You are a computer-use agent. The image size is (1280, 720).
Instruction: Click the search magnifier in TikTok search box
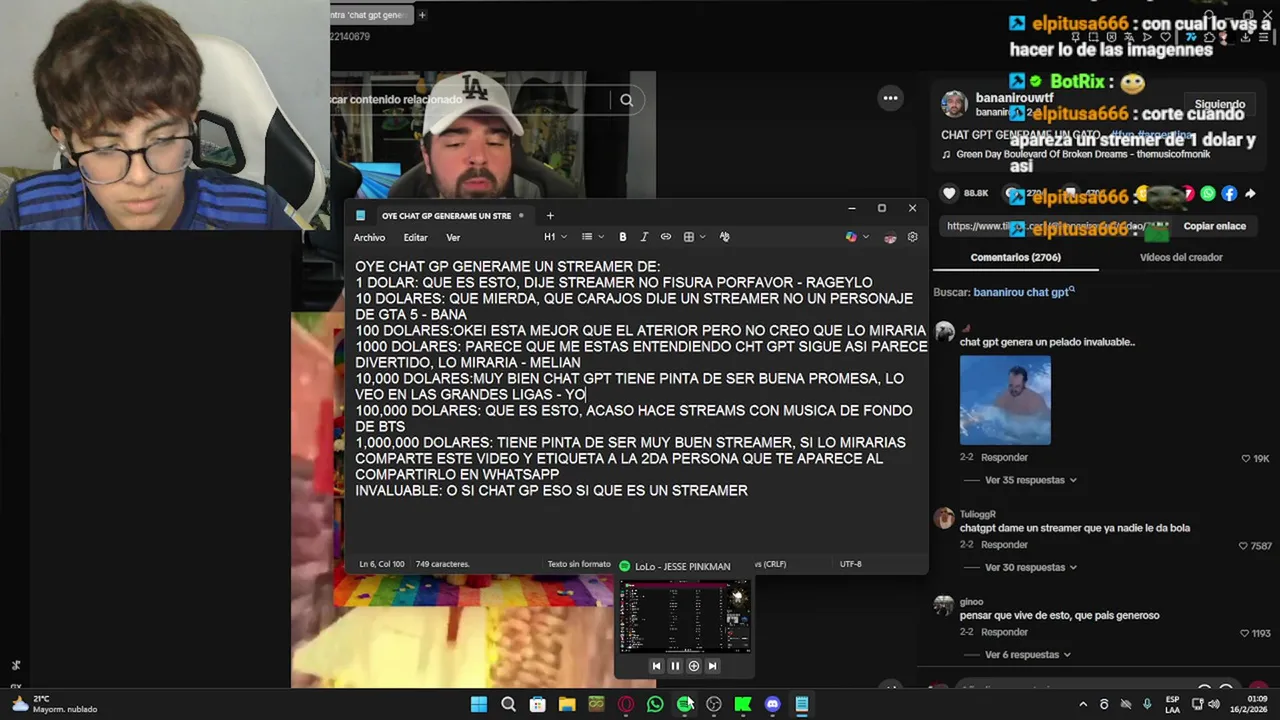626,100
